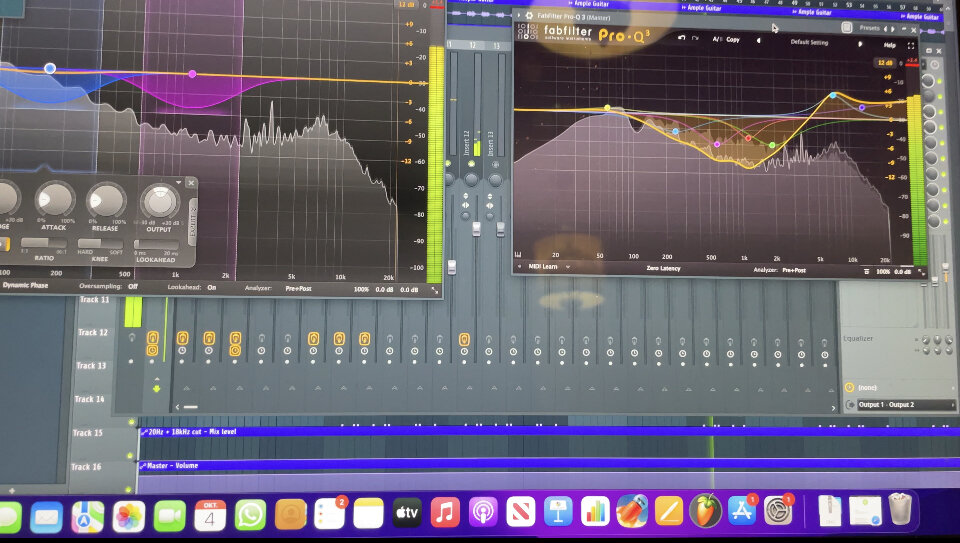Open WhatsApp in the Dock
The image size is (960, 543).
250,514
